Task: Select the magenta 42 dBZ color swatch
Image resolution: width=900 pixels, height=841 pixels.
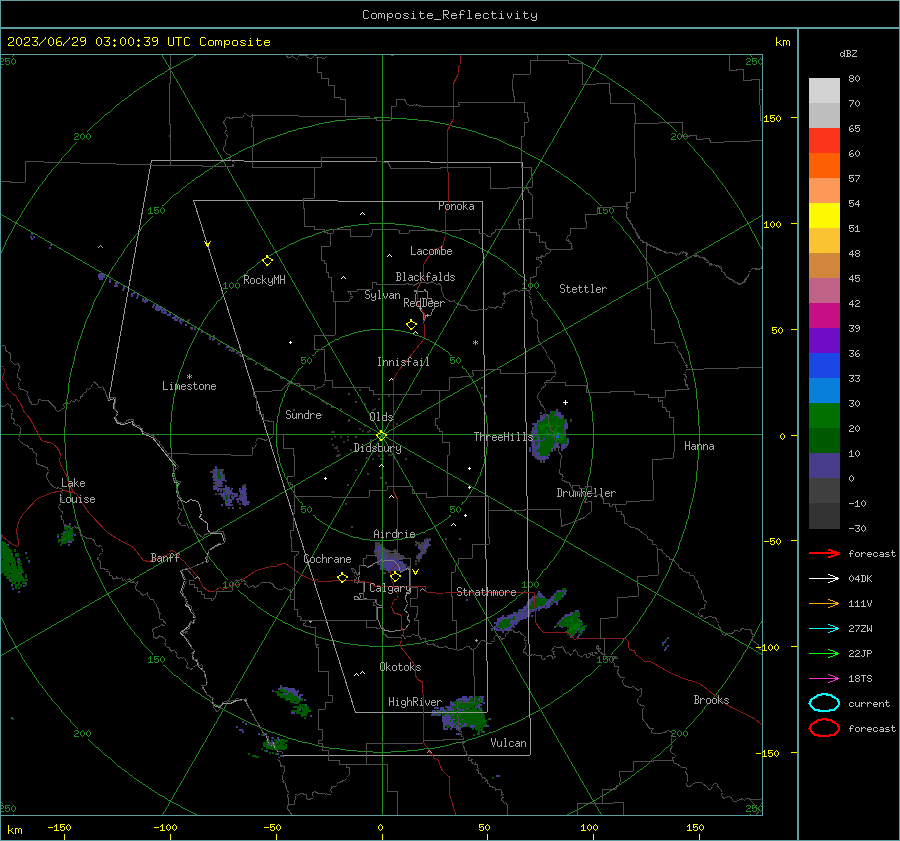Action: (824, 316)
